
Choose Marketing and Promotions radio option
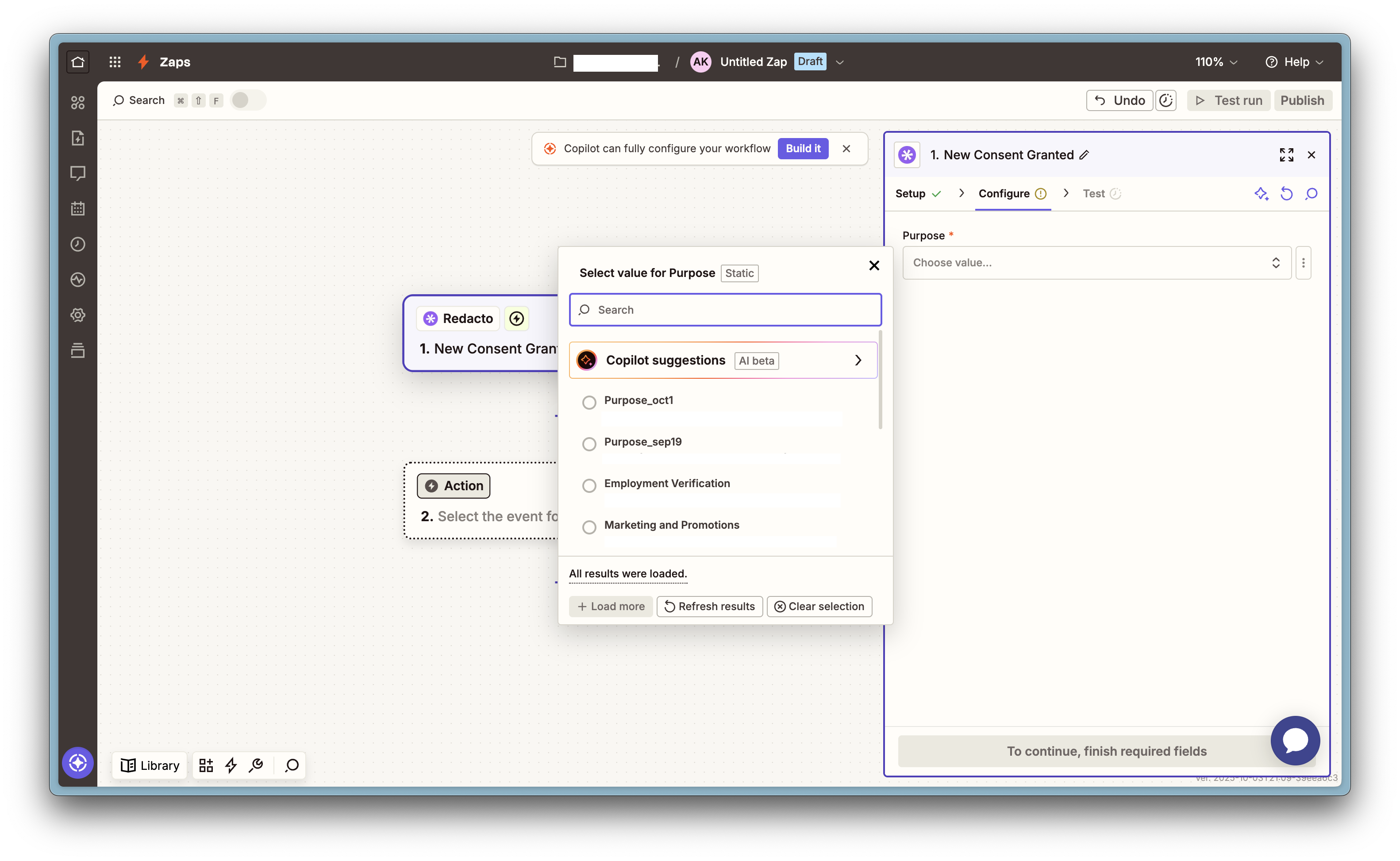(x=589, y=527)
